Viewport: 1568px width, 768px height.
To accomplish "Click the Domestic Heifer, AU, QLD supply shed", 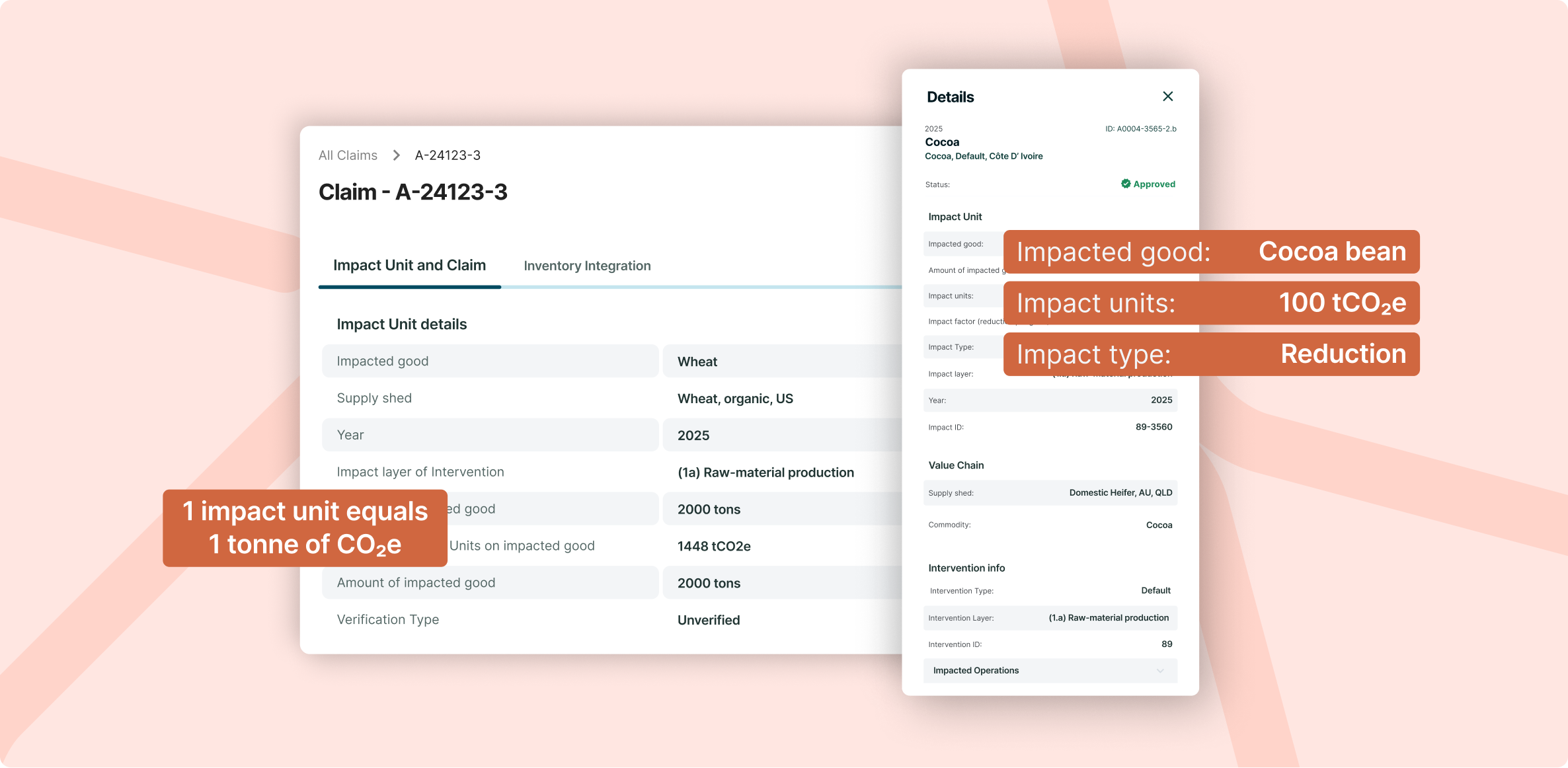I will click(1120, 492).
